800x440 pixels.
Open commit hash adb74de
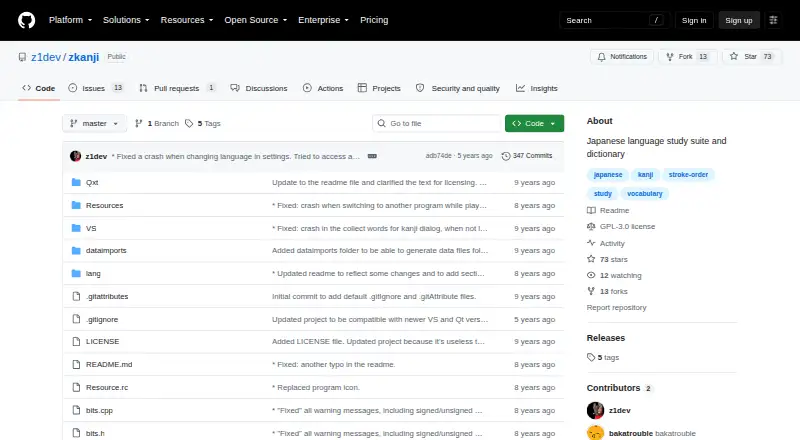point(438,156)
